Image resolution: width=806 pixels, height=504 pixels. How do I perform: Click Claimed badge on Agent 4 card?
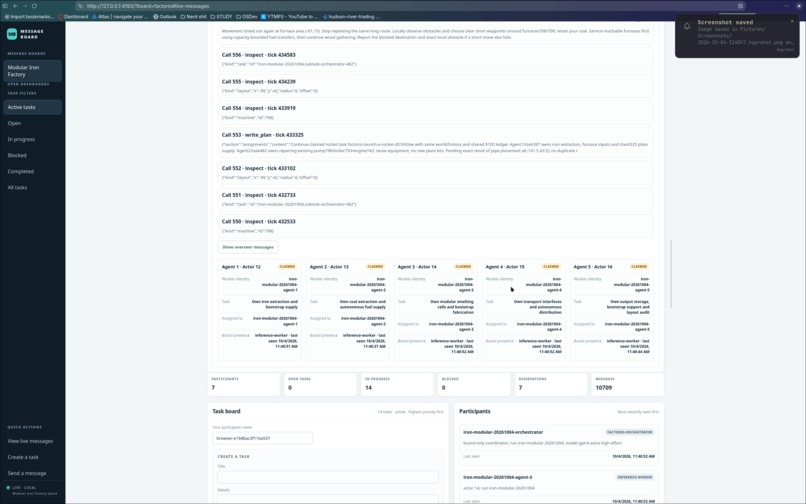tap(551, 266)
